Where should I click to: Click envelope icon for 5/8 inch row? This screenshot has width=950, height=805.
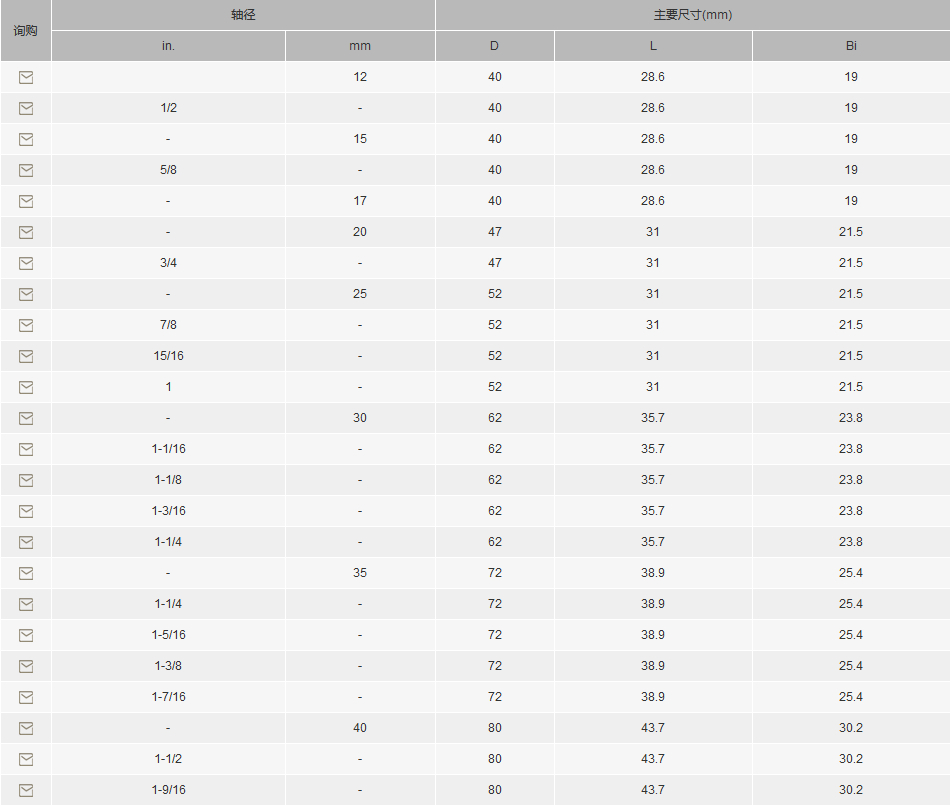coord(26,170)
